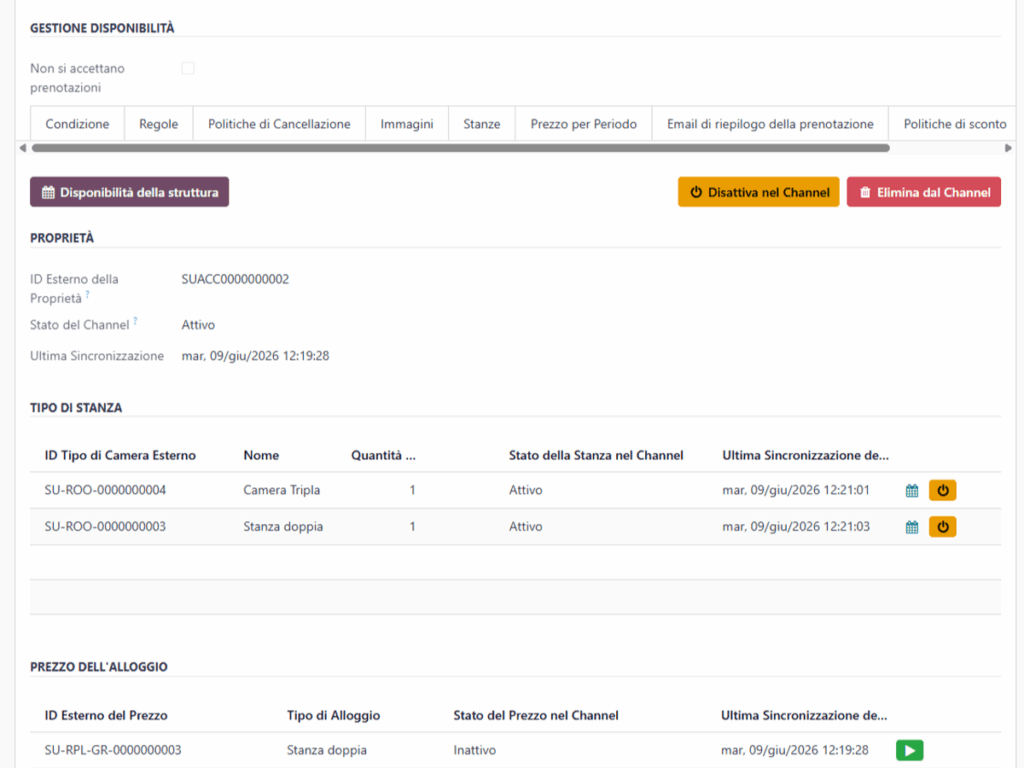This screenshot has width=1024, height=768.
Task: Click help tooltip next to ID Esterno della Proprietà
Action: pos(88,294)
